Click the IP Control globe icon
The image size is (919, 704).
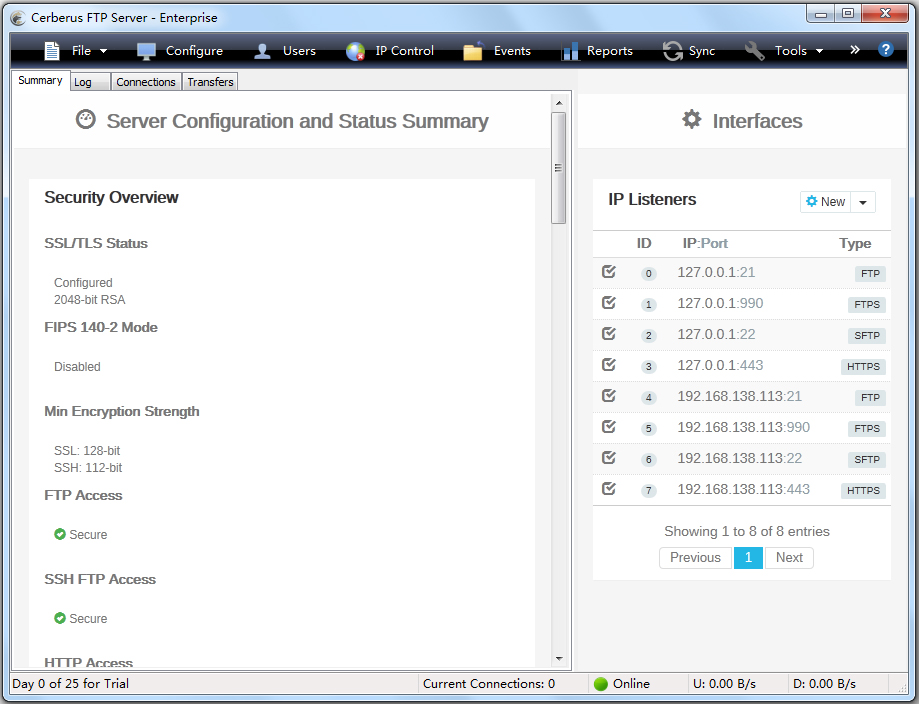[355, 52]
